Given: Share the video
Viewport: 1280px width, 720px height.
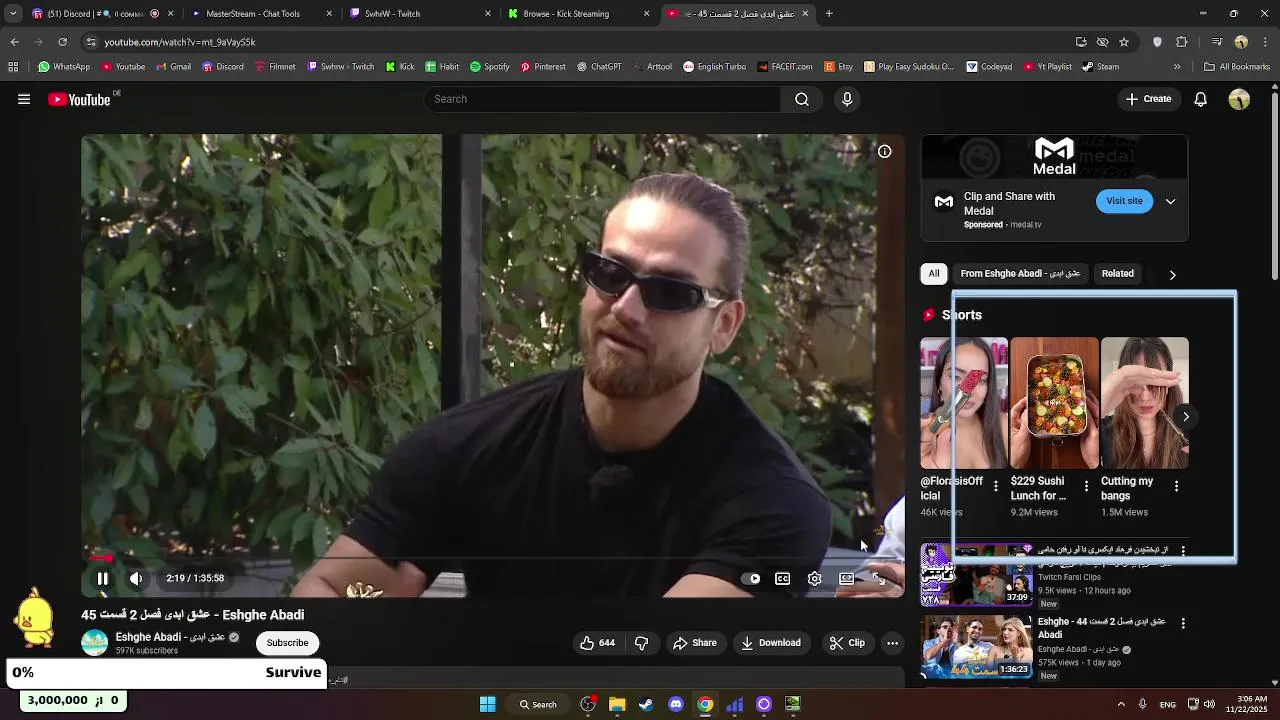Looking at the screenshot, I should [x=695, y=643].
